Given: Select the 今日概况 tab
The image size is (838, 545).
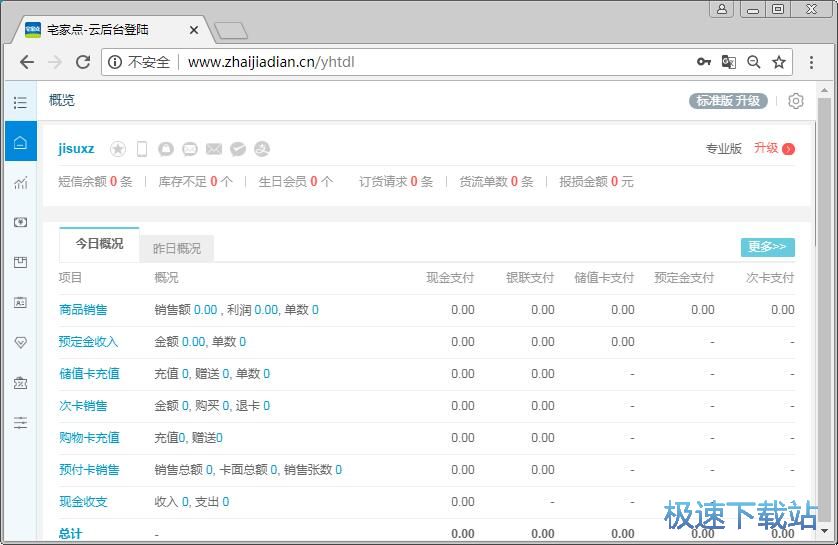Looking at the screenshot, I should coord(99,244).
